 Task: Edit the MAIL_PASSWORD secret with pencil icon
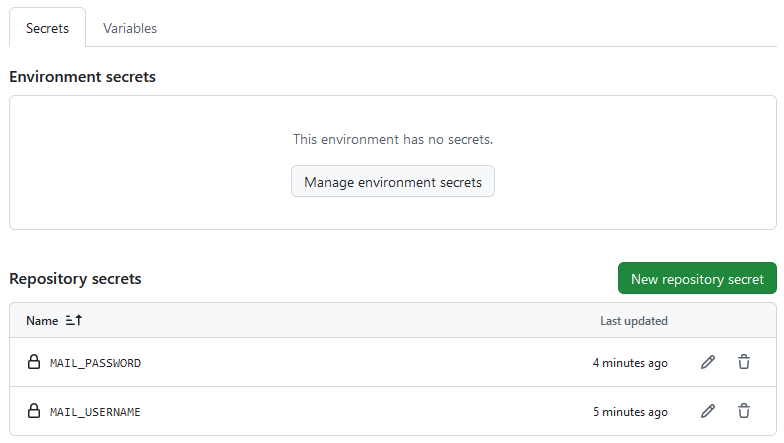click(x=708, y=362)
